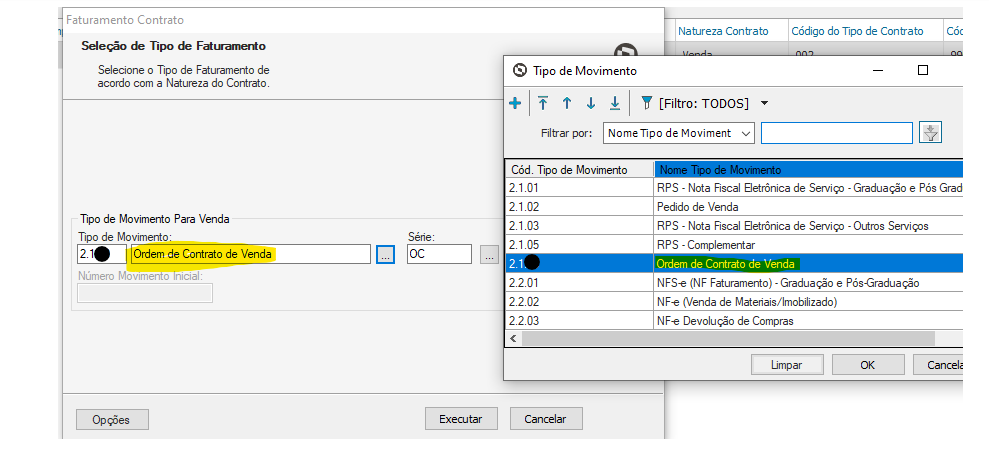Click the horizontal scrollbar left arrow in grid
The height and width of the screenshot is (474, 989).
click(x=514, y=339)
